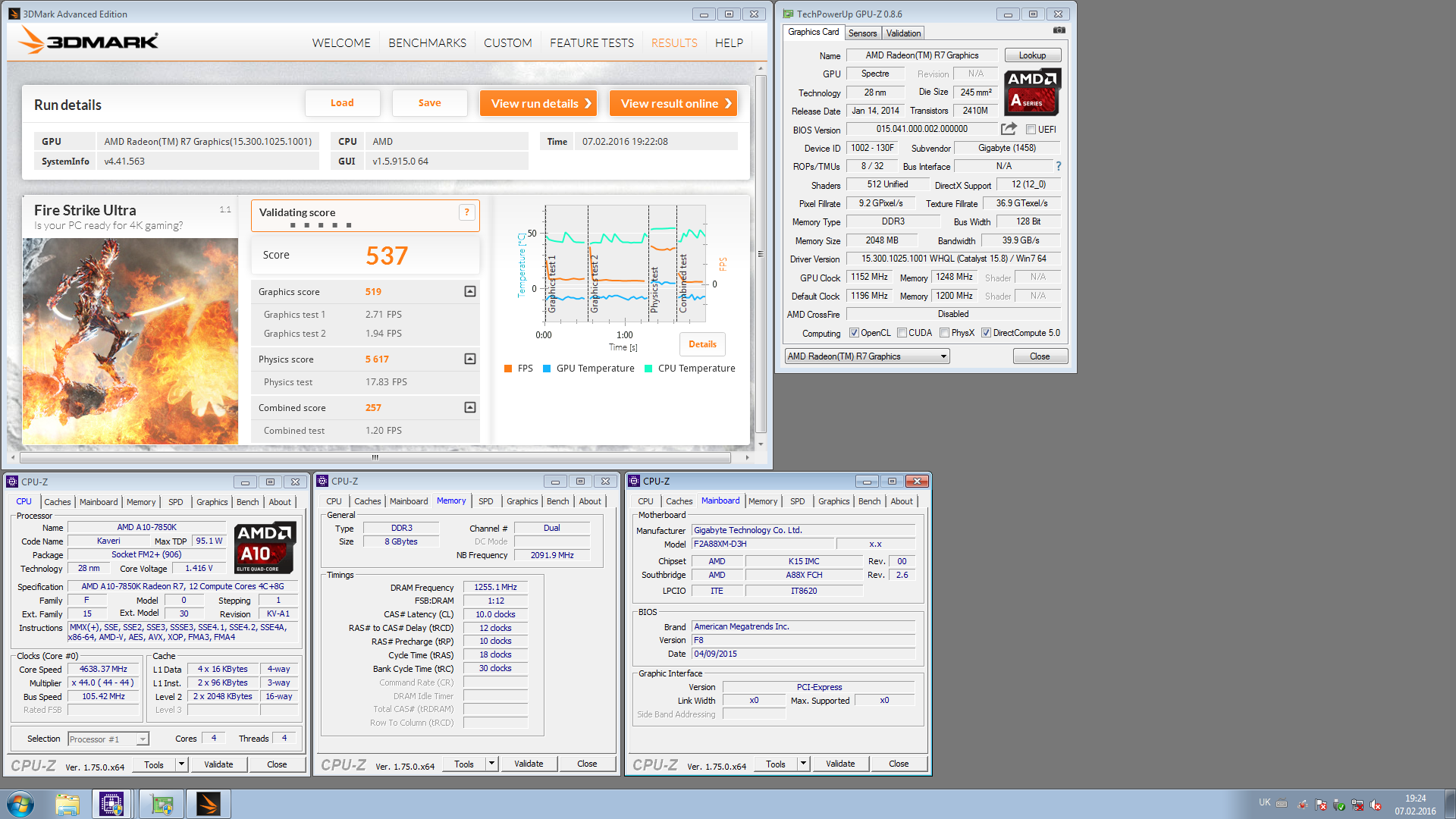Click the 3DMark vertical scrollbar down arrow
Viewport: 1456px width, 819px height.
point(761,444)
